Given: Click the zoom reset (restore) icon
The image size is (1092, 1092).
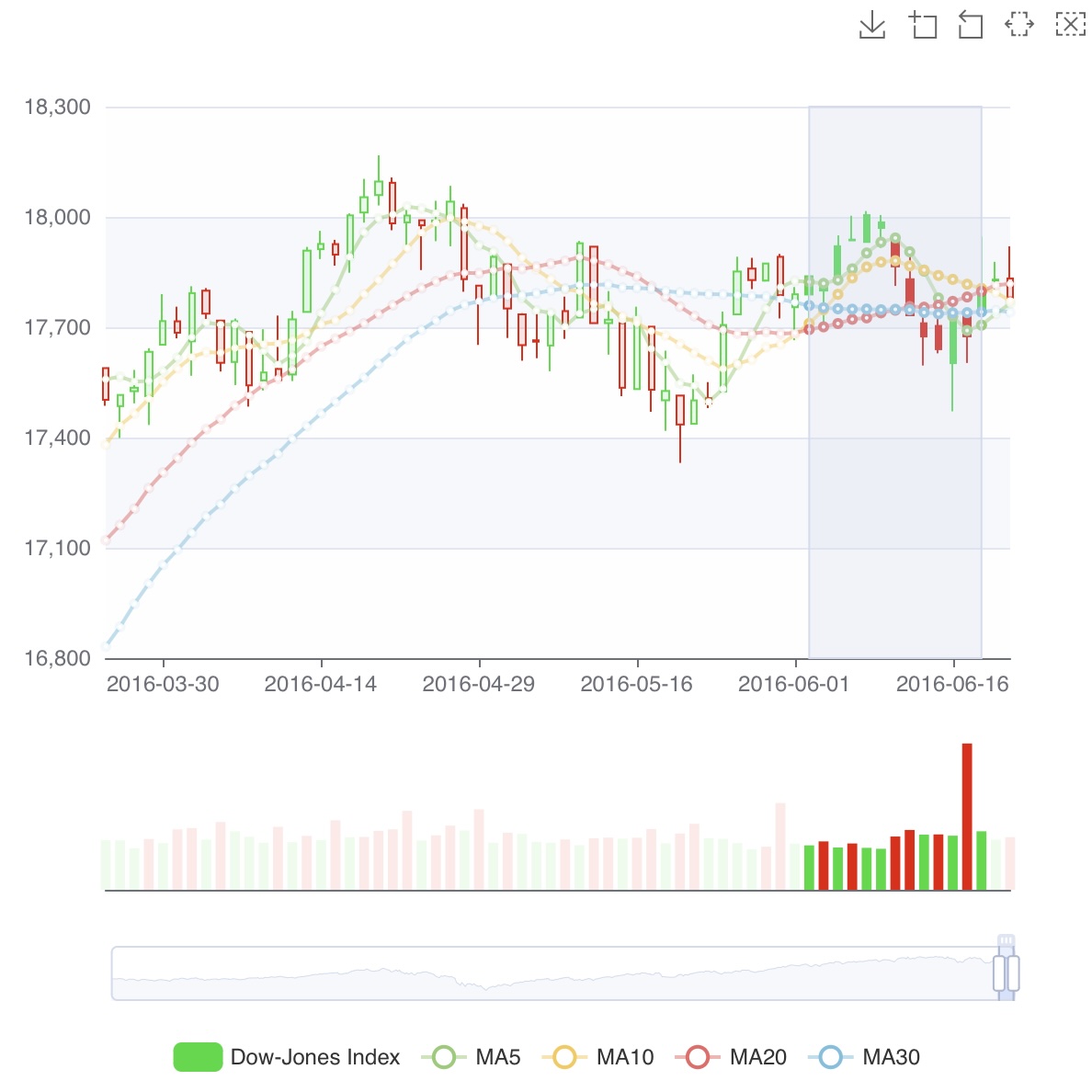Looking at the screenshot, I should [x=970, y=25].
